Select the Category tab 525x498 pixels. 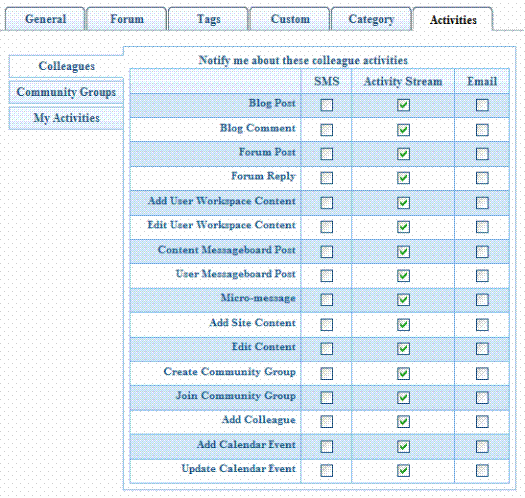[x=371, y=19]
